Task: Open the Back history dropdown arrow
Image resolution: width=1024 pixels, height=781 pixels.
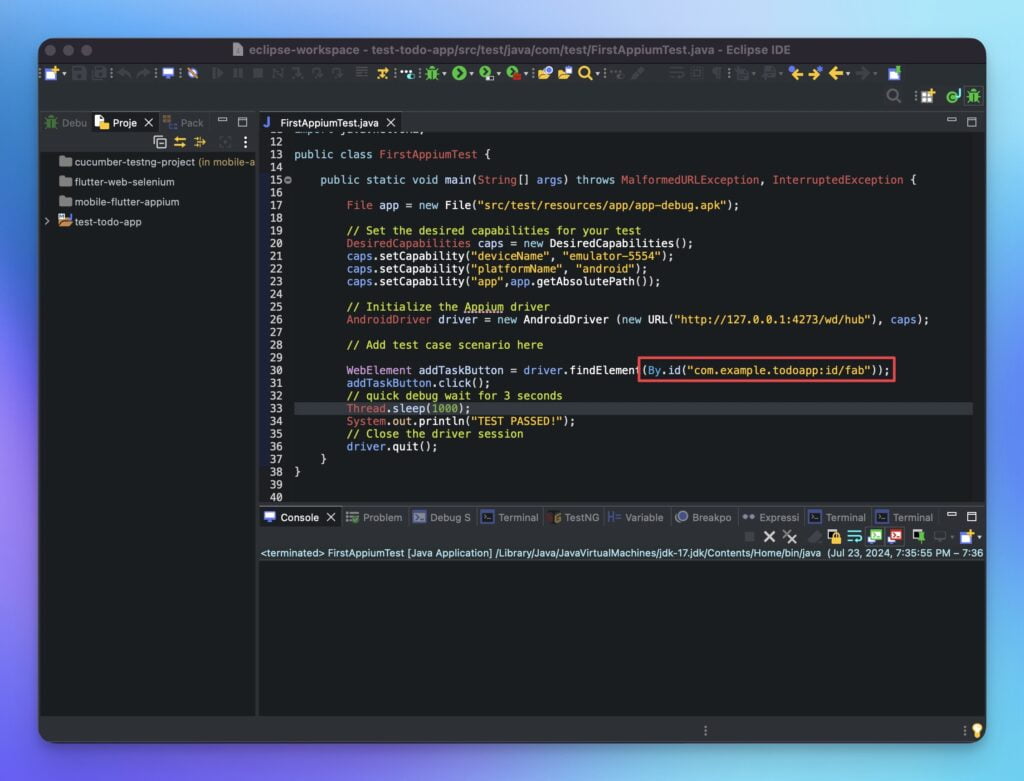Action: [848, 74]
